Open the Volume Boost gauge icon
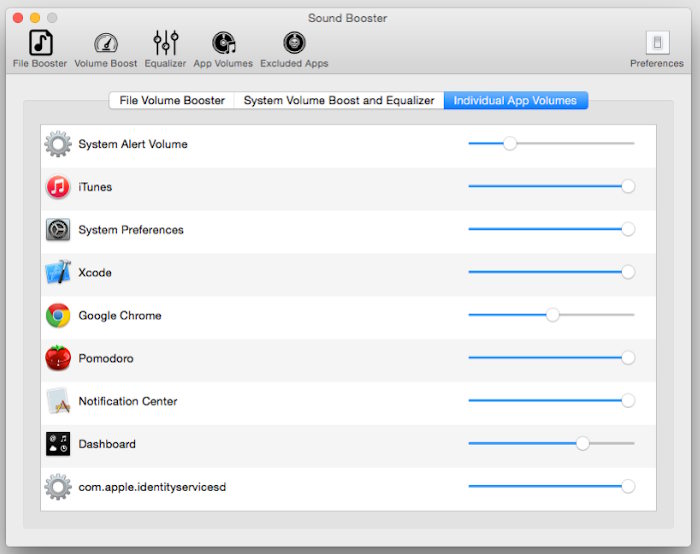Viewport: 700px width, 554px height. tap(106, 43)
